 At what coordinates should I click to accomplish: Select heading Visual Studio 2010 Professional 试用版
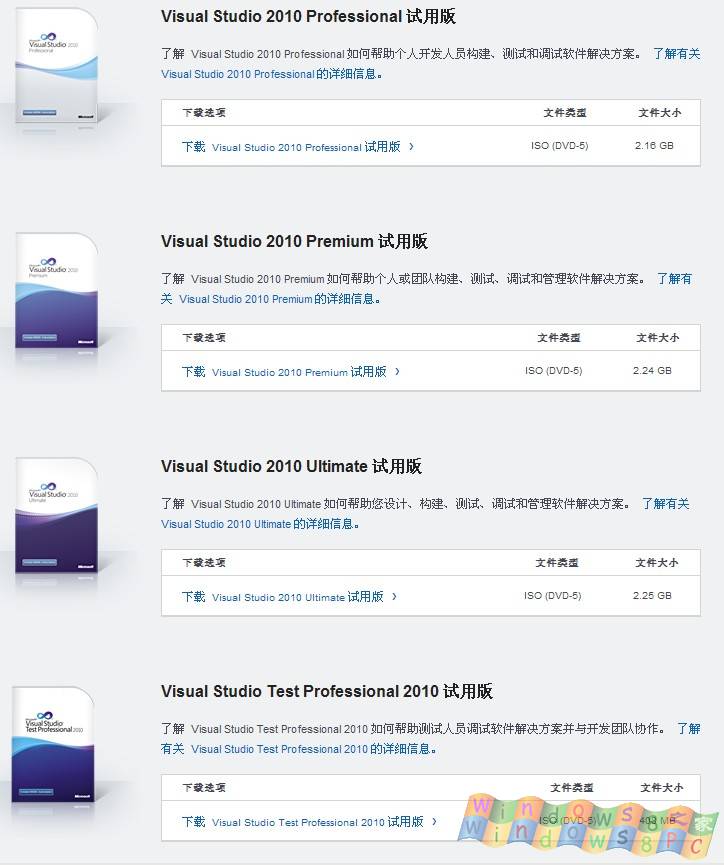308,17
